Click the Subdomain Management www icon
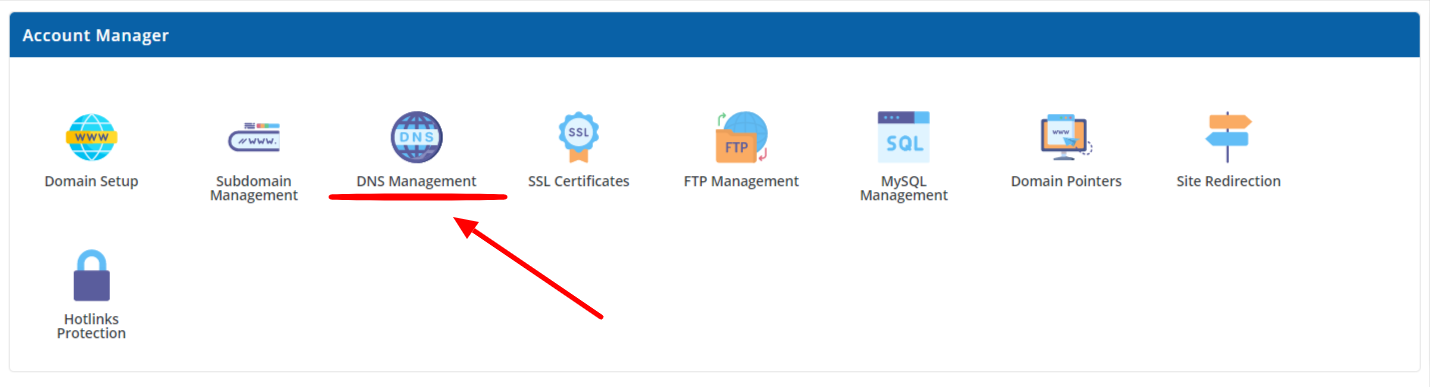This screenshot has width=1430, height=387. [254, 138]
